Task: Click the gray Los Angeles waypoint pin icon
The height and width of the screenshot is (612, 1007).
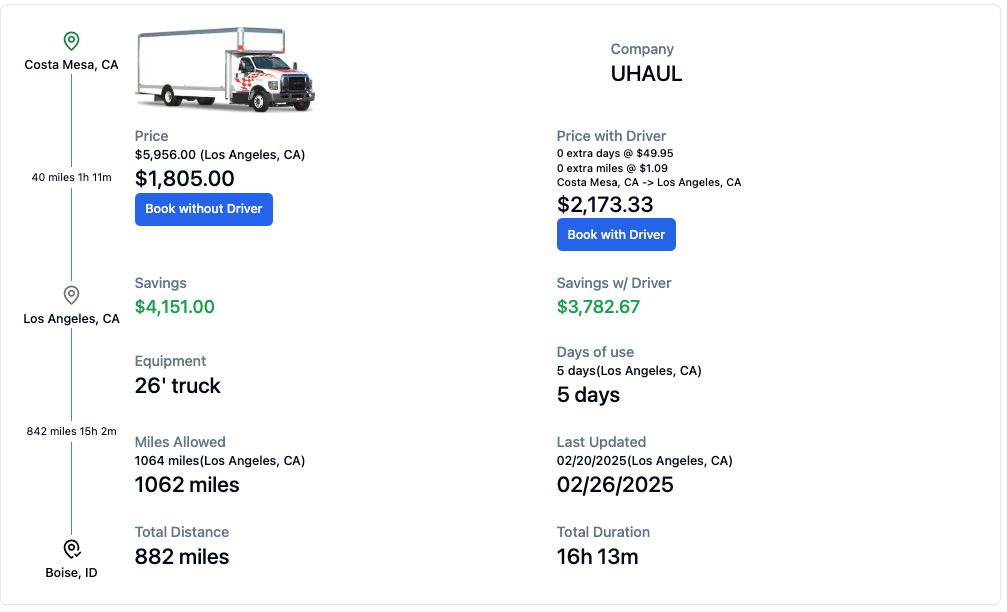Action: pyautogui.click(x=71, y=295)
